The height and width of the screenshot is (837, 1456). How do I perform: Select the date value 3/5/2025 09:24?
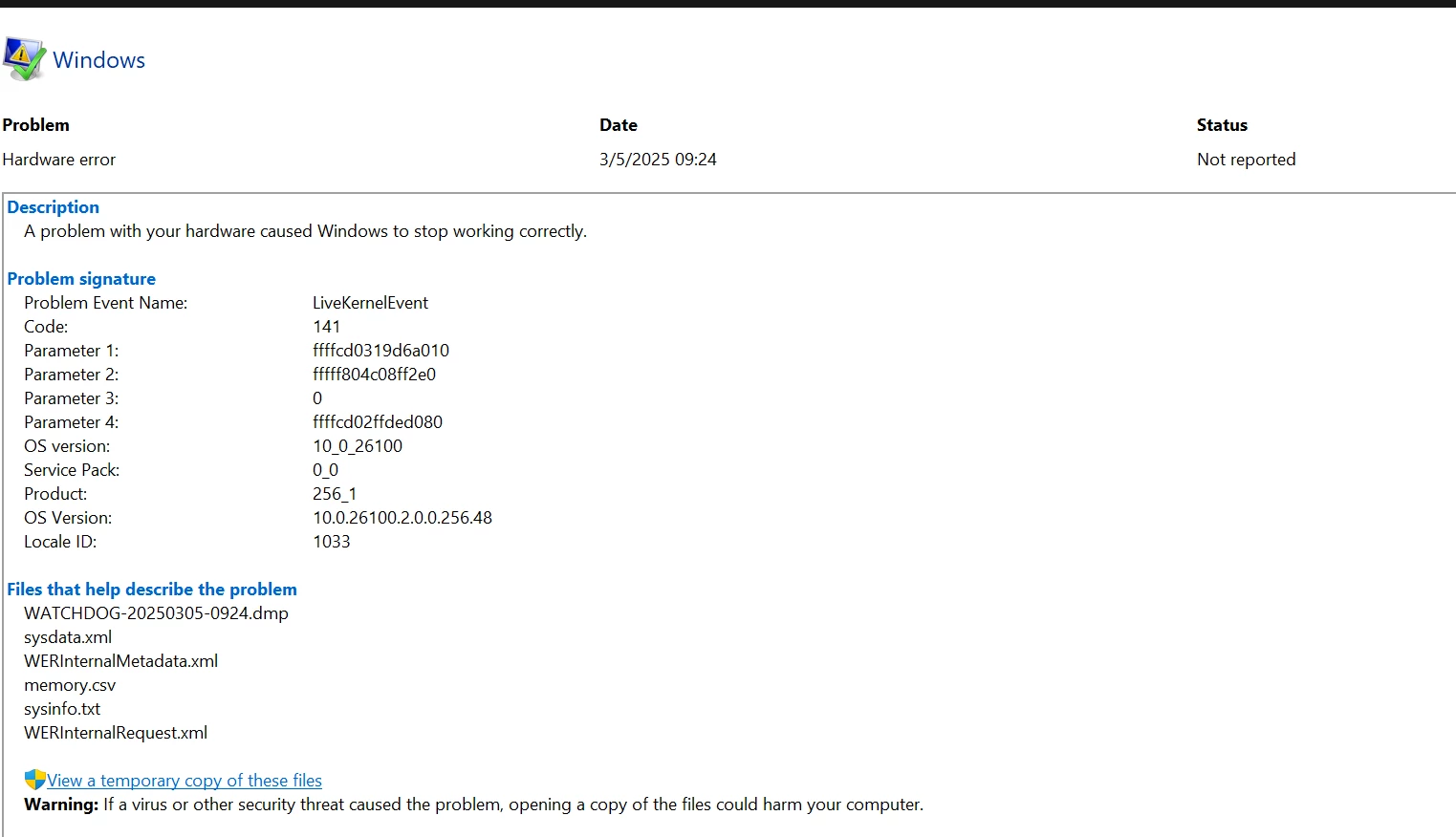[658, 160]
